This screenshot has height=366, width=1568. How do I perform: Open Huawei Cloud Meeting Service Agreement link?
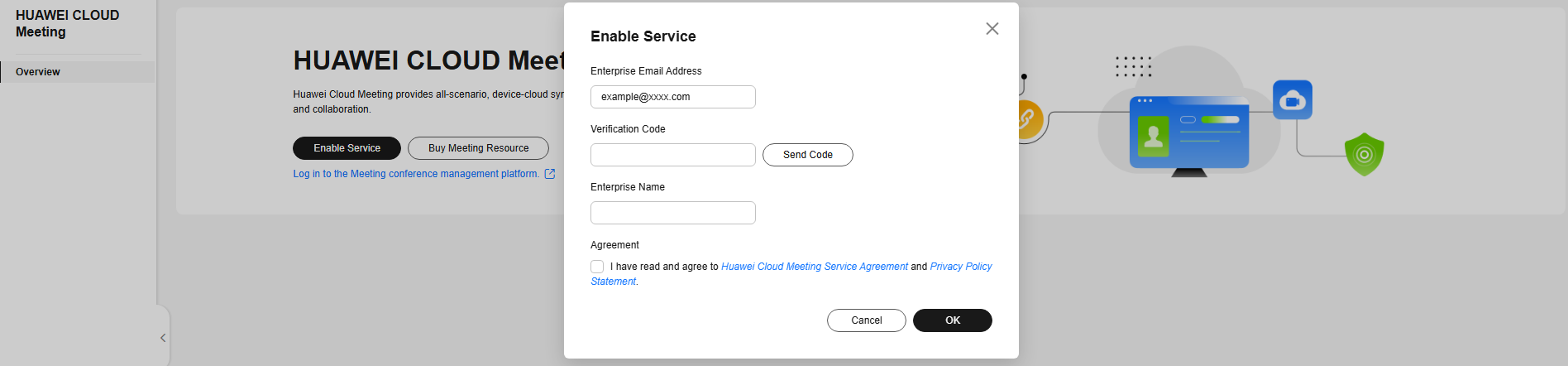(x=815, y=267)
